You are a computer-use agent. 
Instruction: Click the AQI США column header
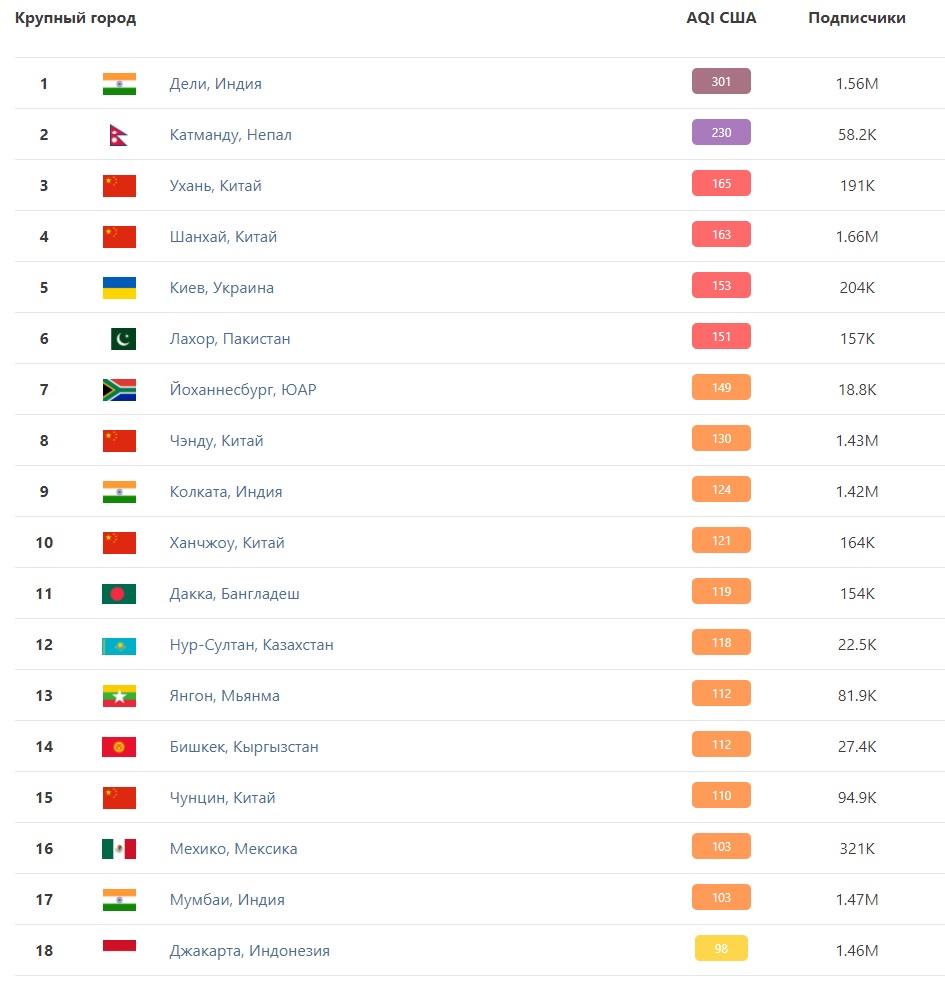click(721, 18)
